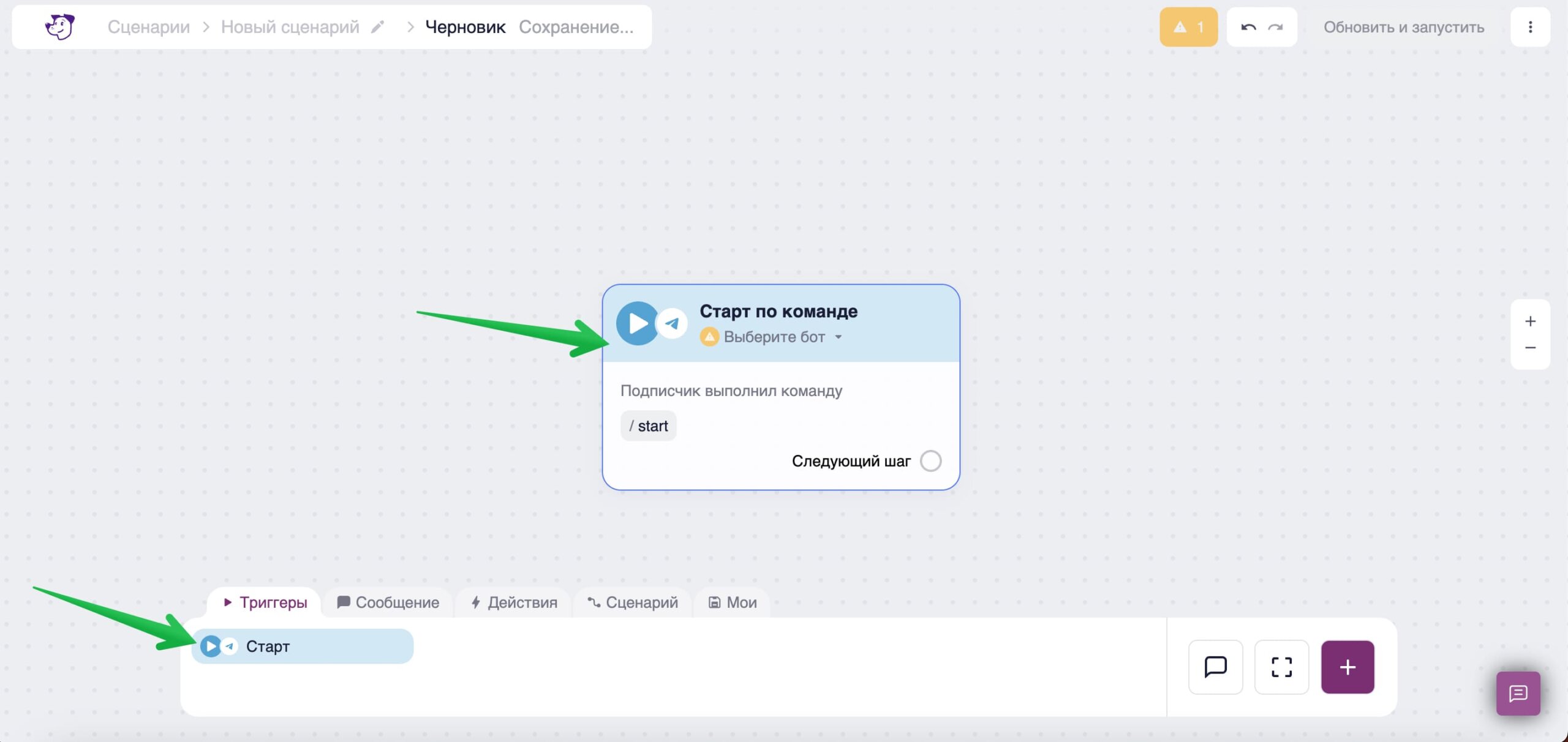
Task: Click the undo arrow icon
Action: click(1248, 27)
